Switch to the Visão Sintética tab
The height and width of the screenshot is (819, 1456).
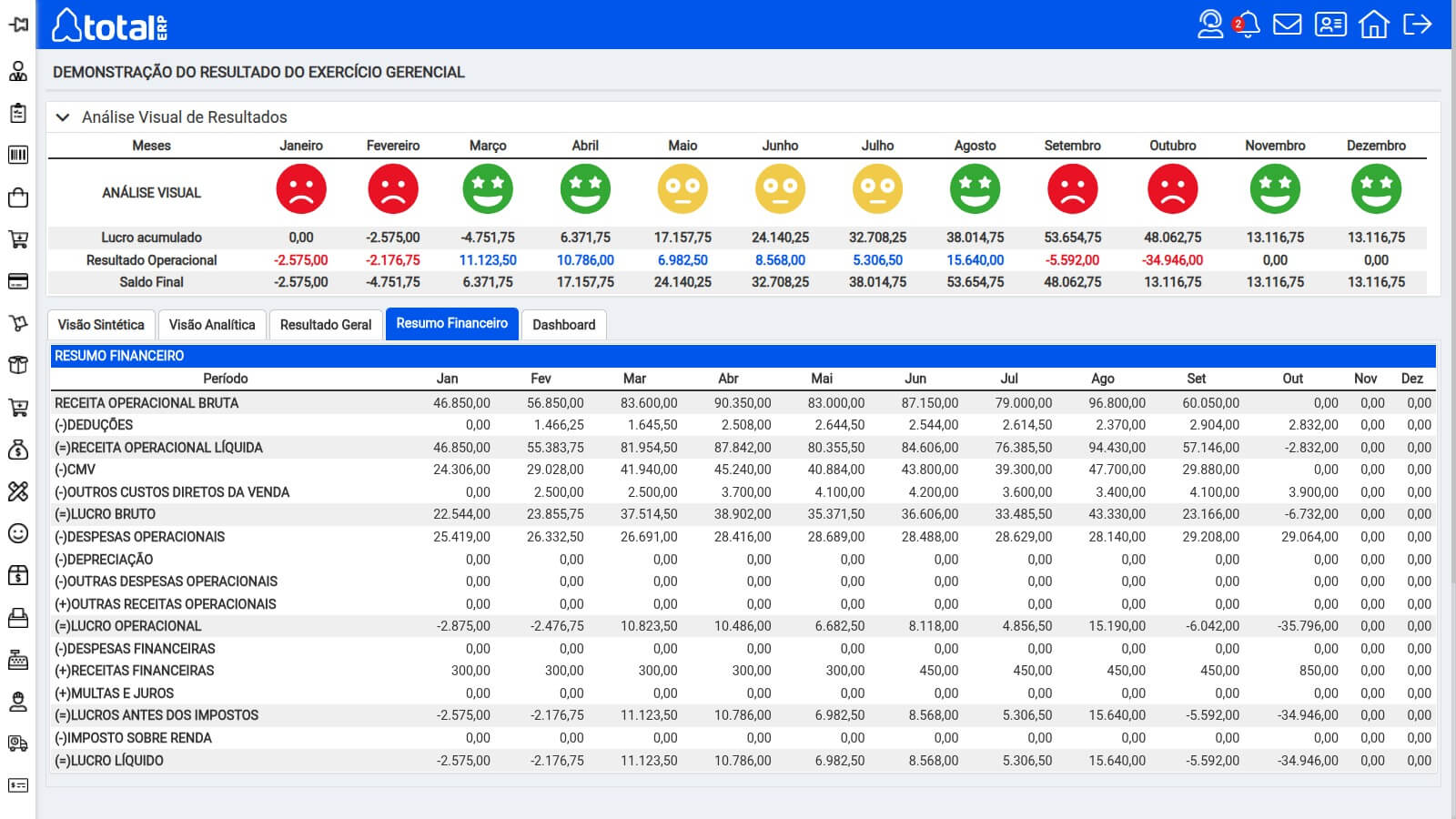click(101, 325)
